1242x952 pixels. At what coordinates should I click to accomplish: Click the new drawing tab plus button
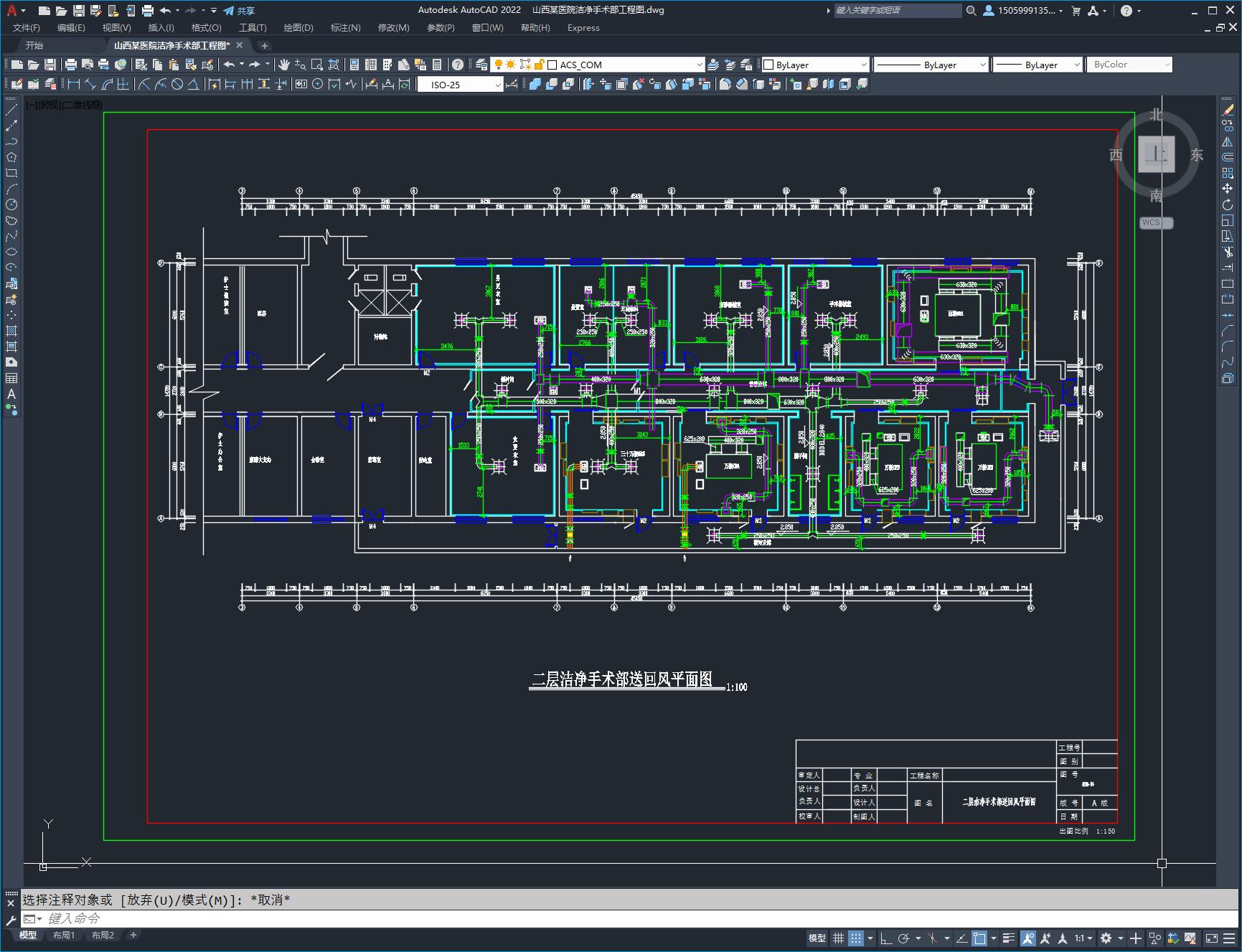coord(264,46)
